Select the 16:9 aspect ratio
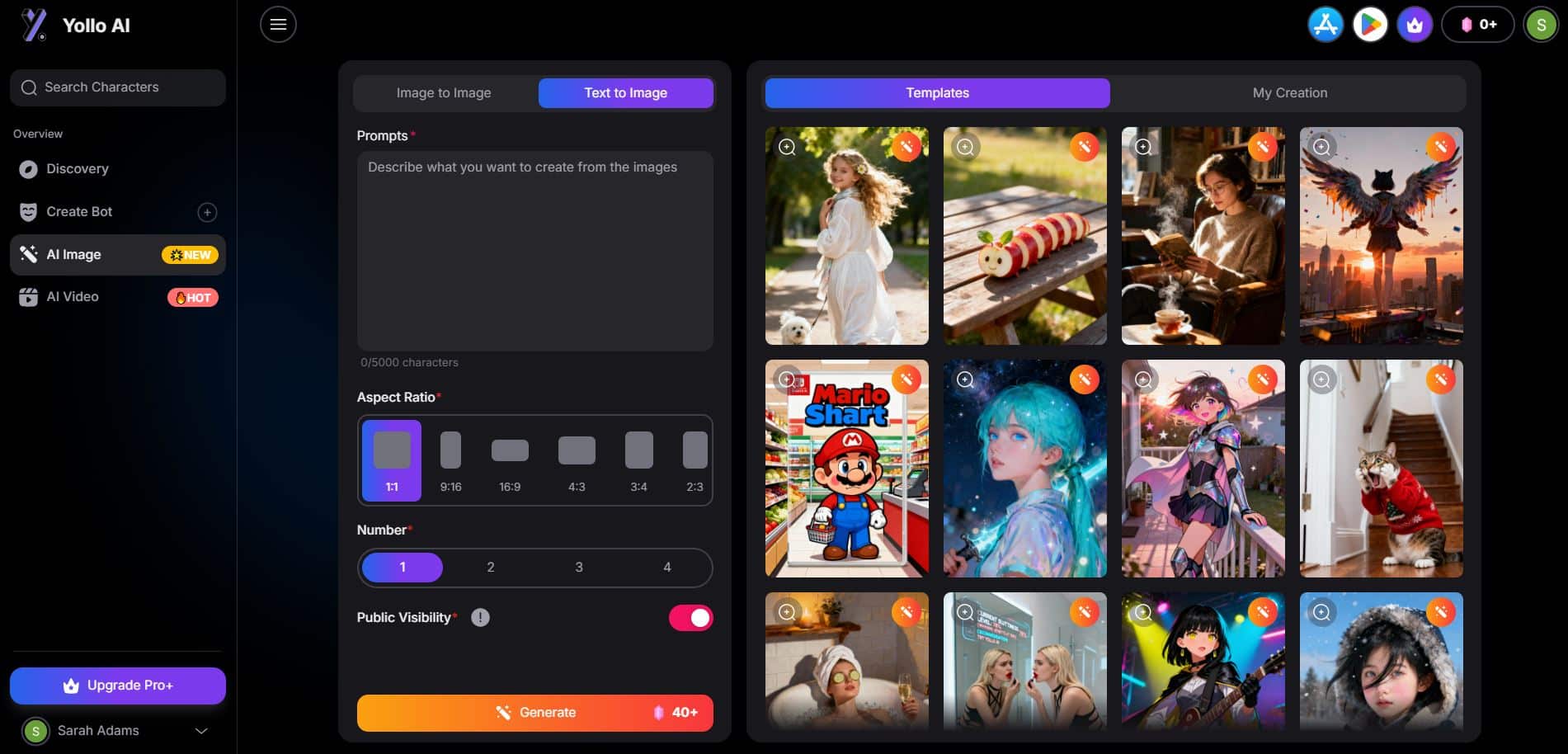 click(510, 460)
